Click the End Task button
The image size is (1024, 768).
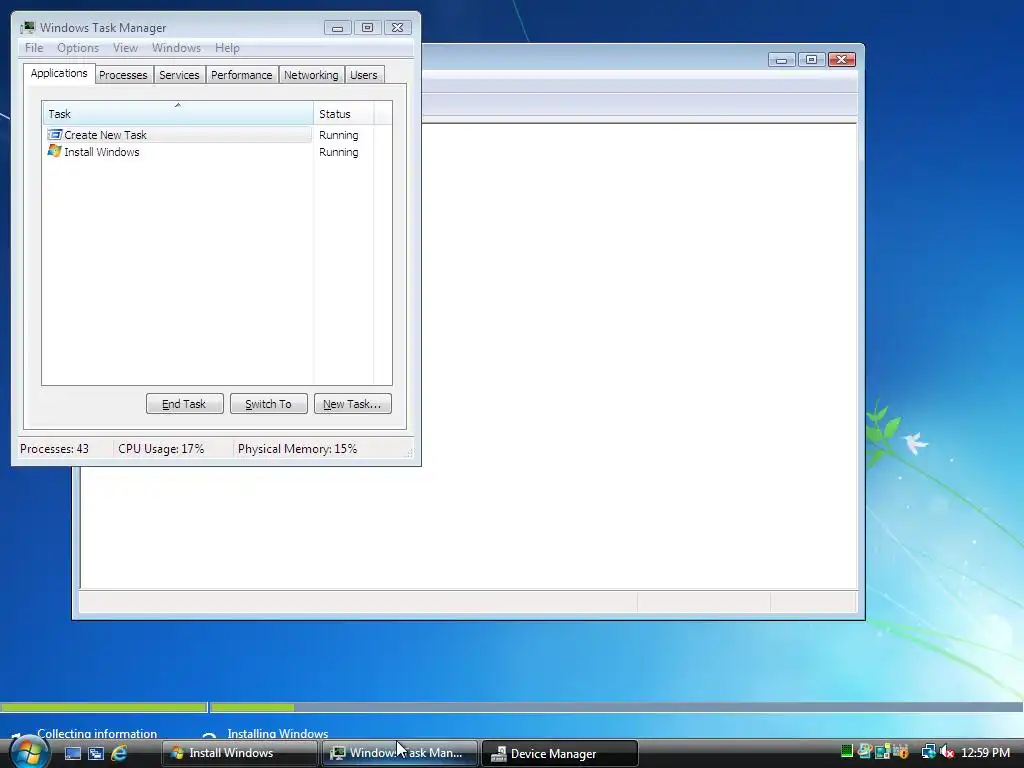point(184,404)
